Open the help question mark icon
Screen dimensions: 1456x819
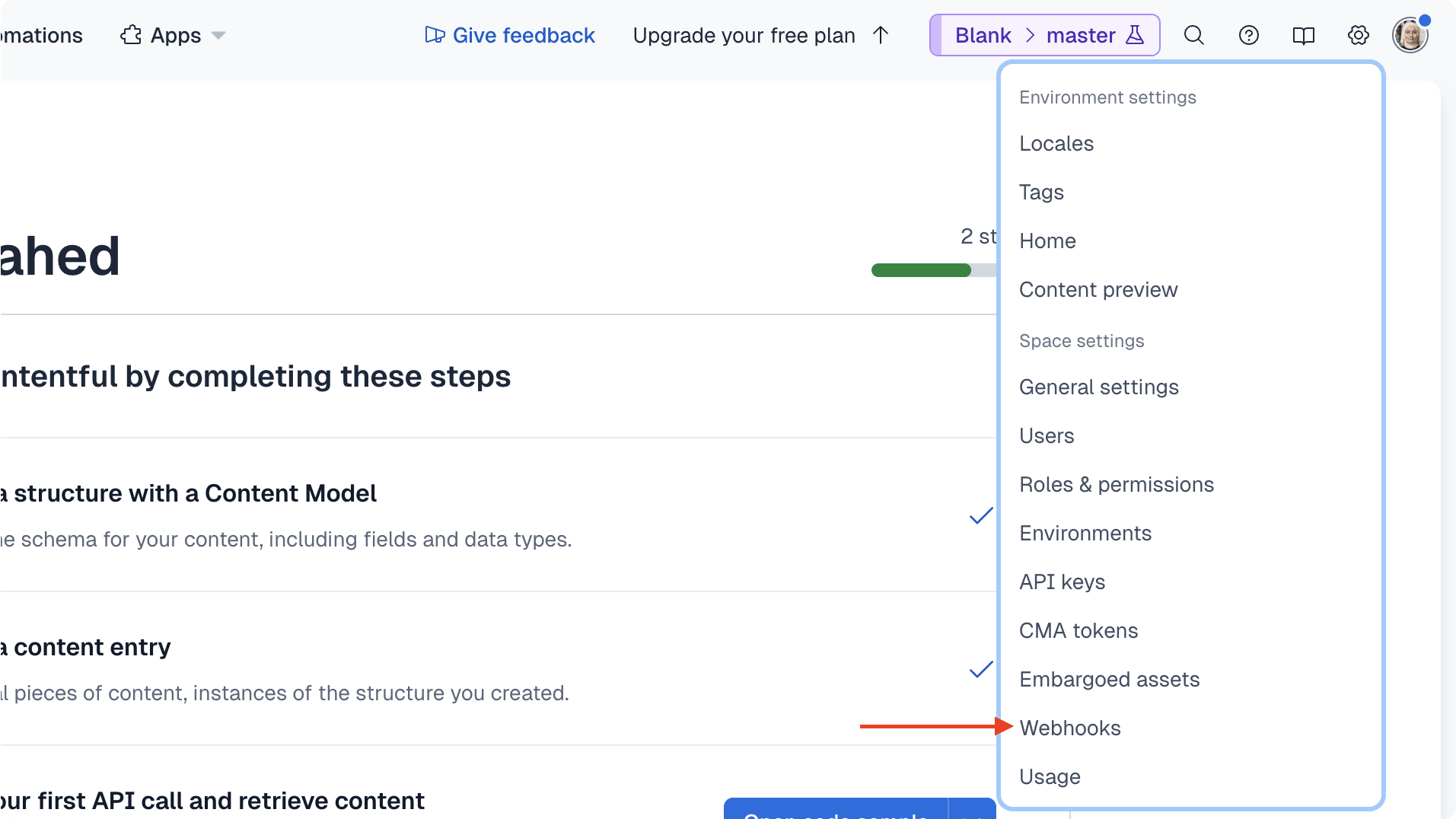pos(1248,35)
